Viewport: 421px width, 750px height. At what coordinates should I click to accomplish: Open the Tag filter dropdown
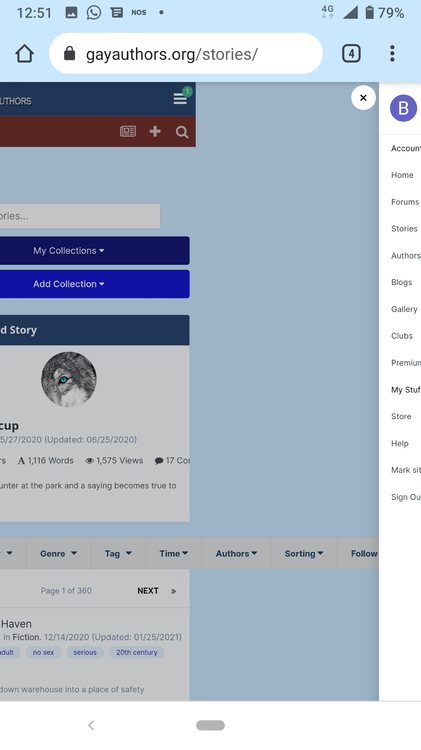point(118,553)
